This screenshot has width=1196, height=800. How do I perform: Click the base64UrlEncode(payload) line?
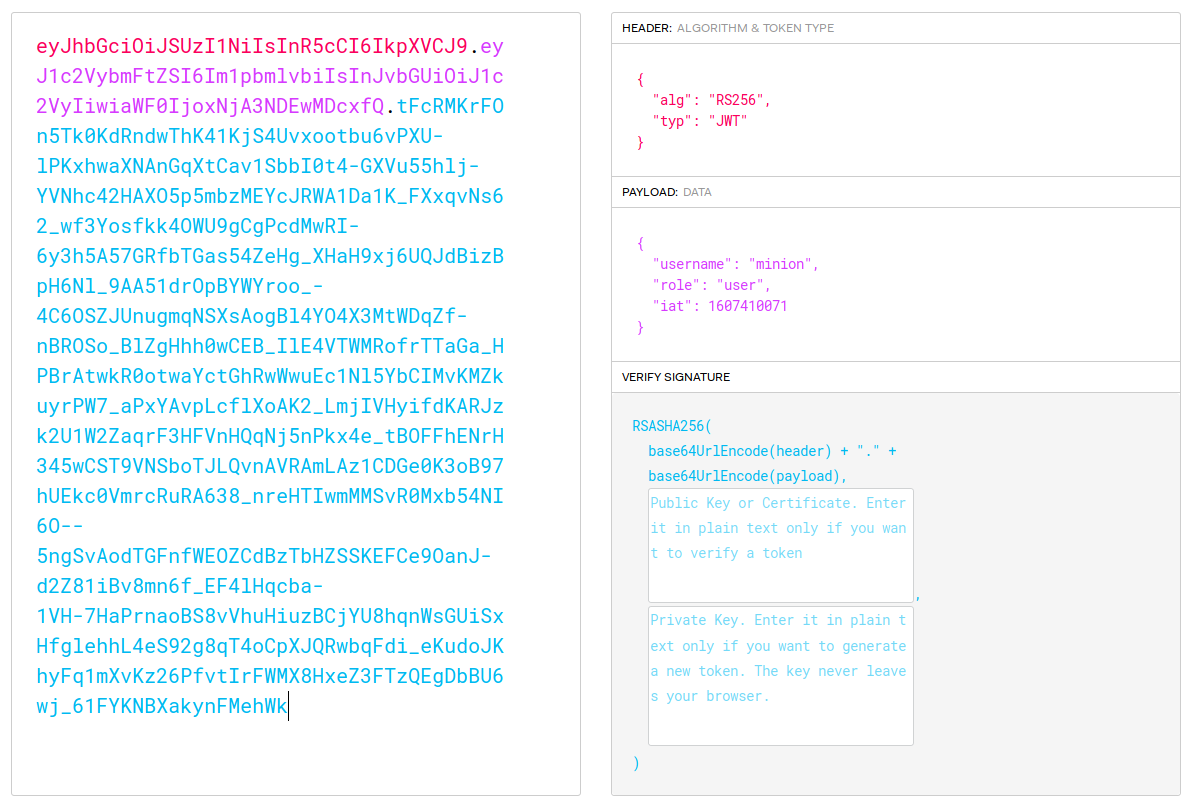point(747,476)
